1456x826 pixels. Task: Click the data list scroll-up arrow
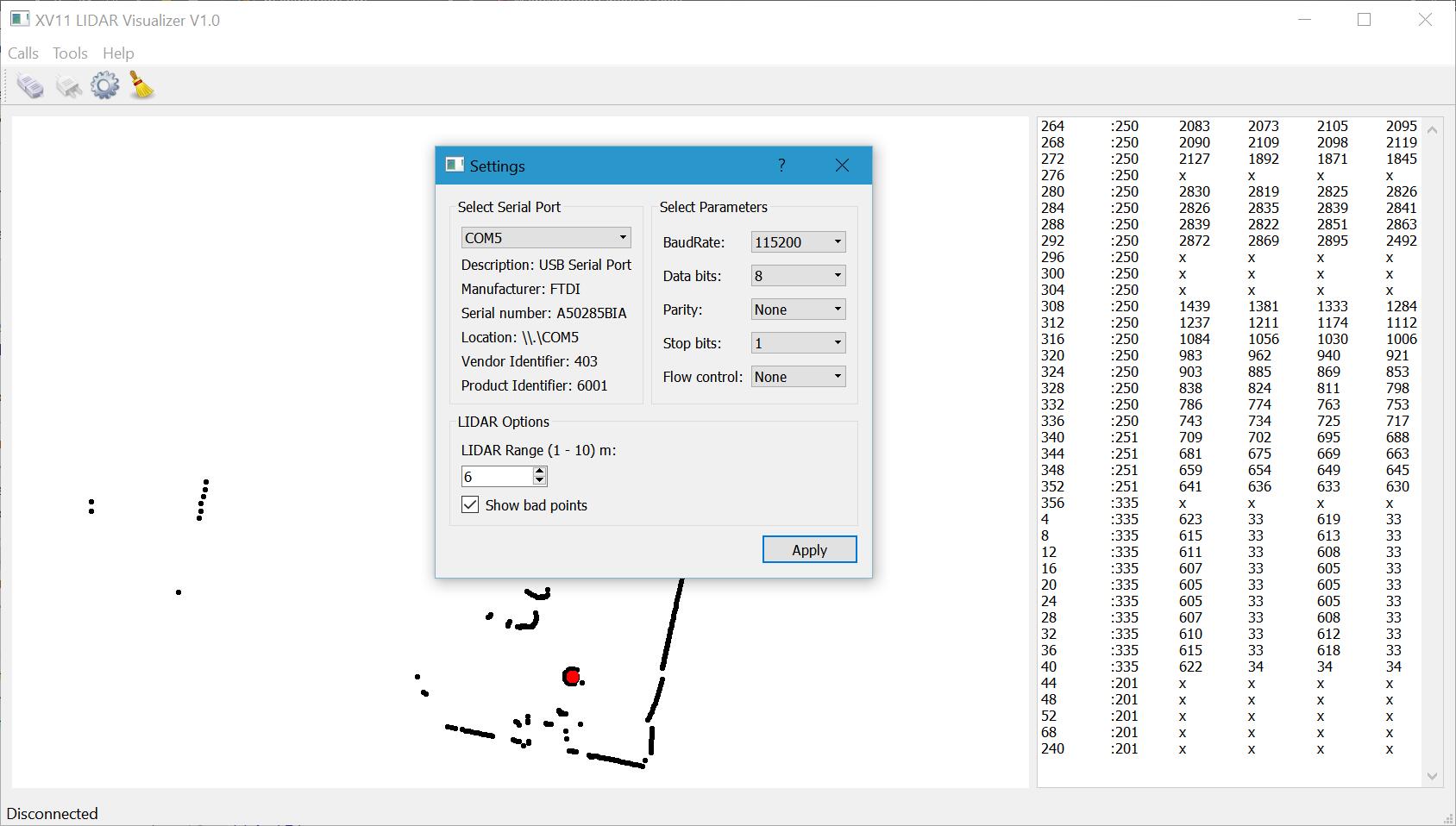1432,130
